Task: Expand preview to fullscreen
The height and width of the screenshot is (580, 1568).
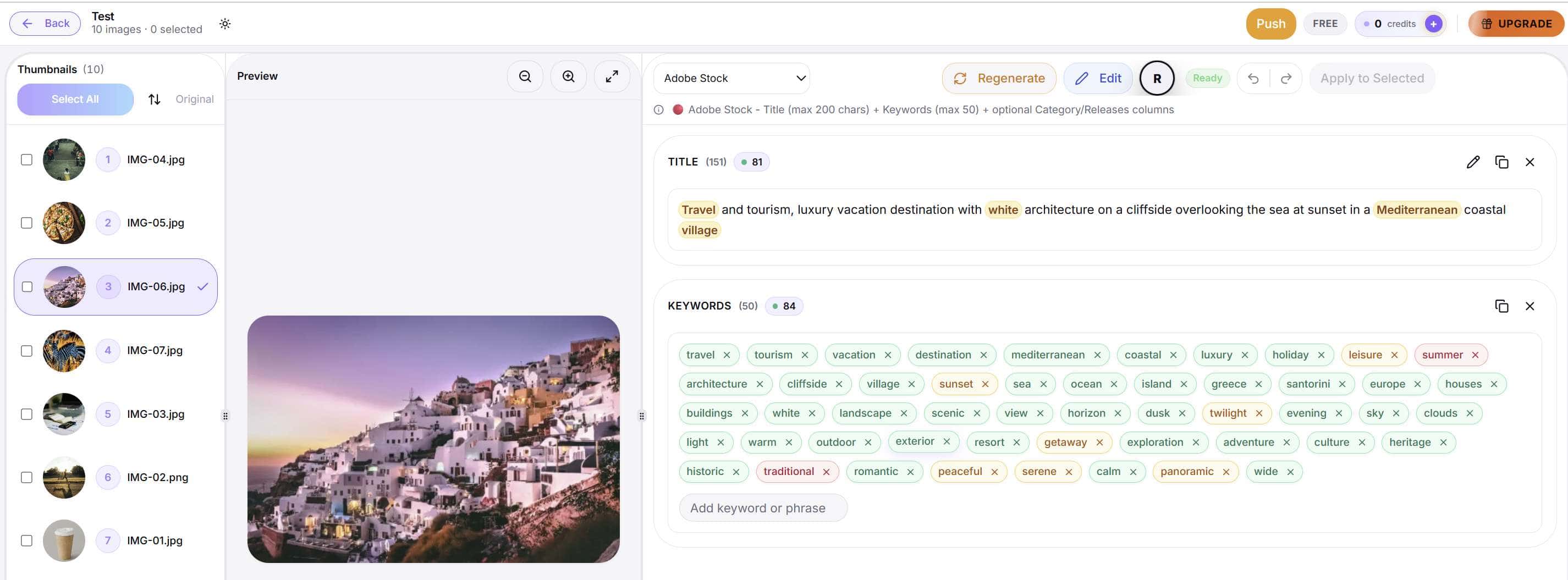Action: 612,76
